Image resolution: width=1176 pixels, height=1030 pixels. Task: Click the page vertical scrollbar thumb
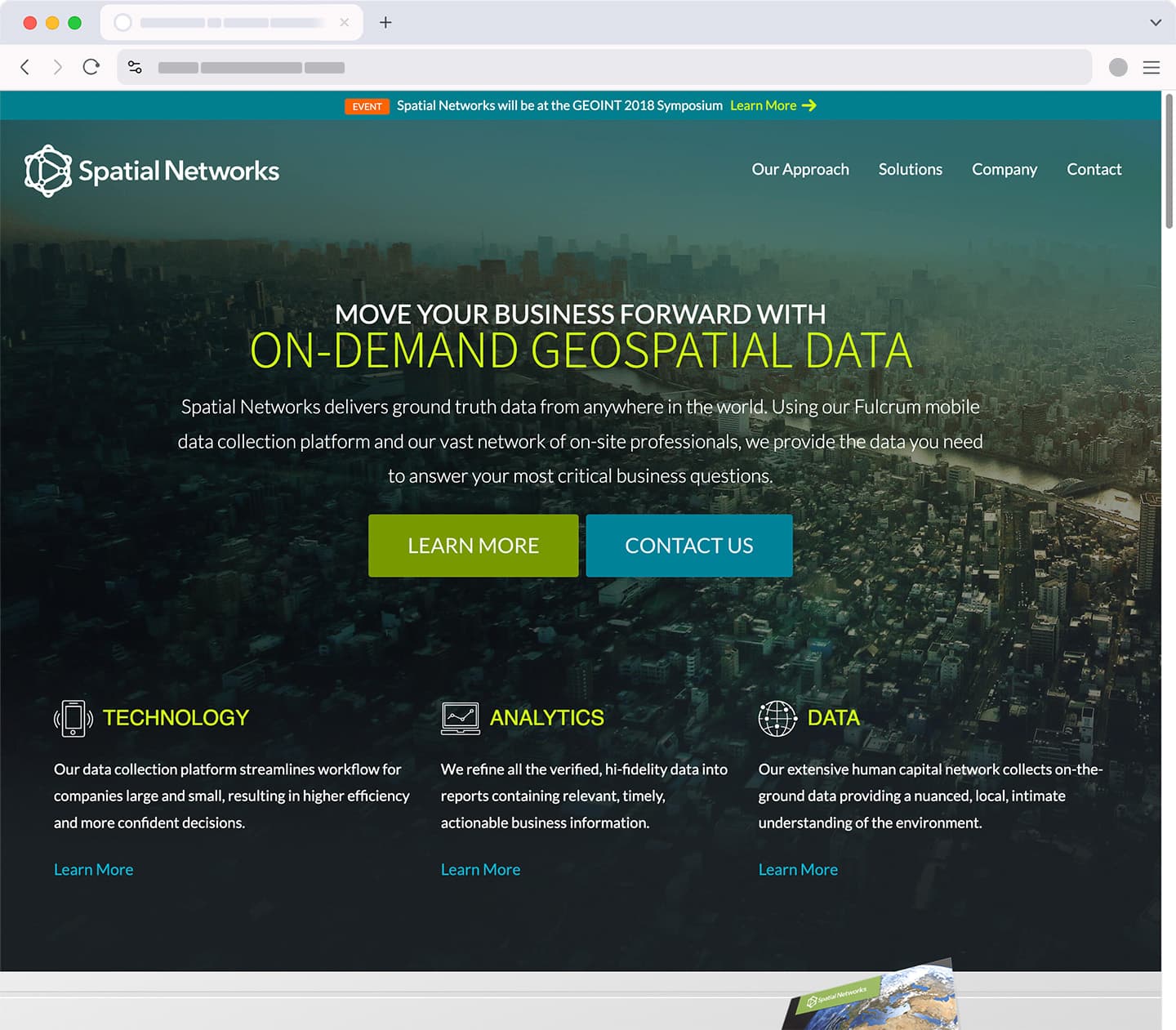pyautogui.click(x=1169, y=162)
